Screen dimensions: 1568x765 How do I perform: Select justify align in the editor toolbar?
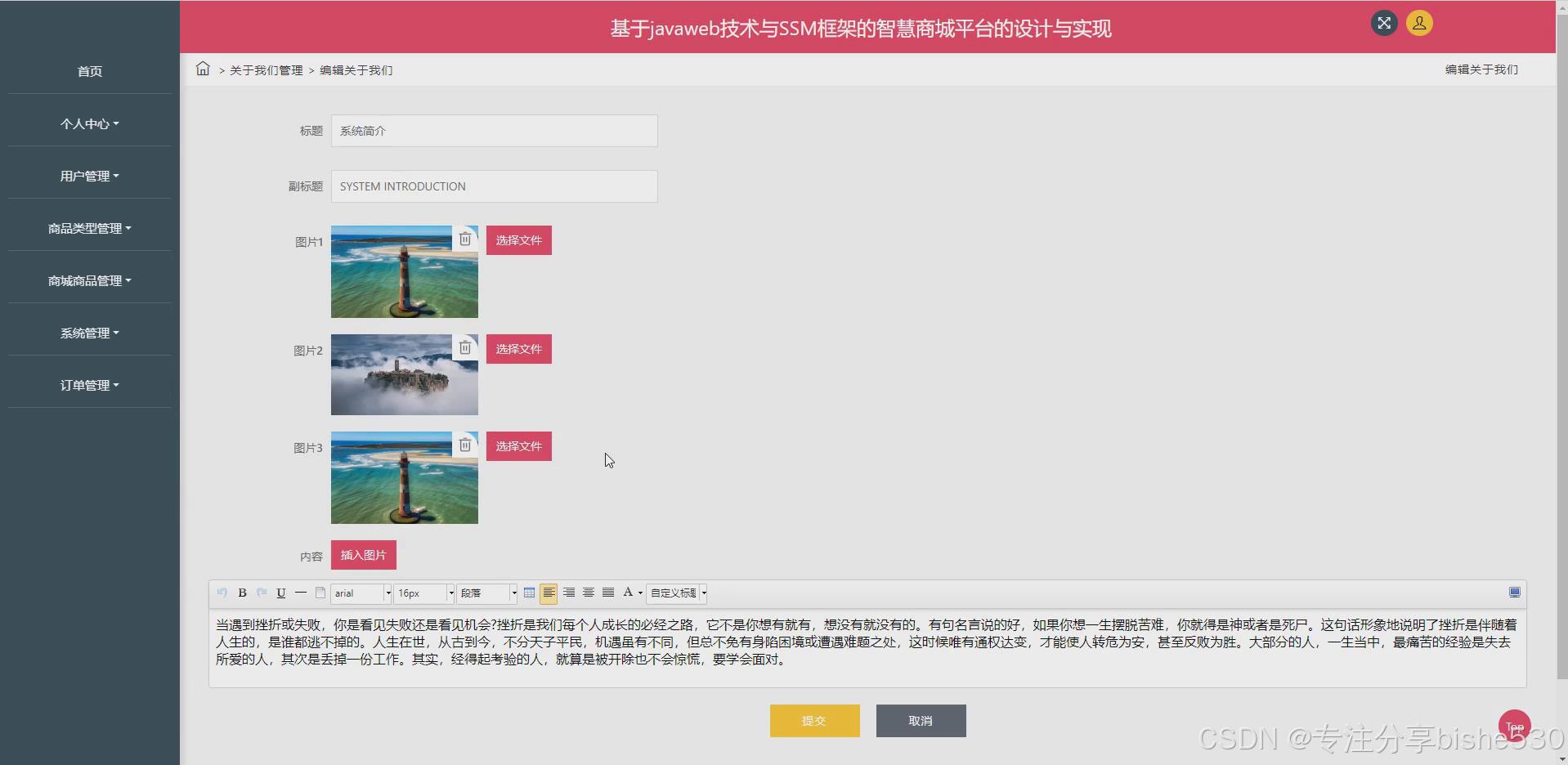coord(608,593)
